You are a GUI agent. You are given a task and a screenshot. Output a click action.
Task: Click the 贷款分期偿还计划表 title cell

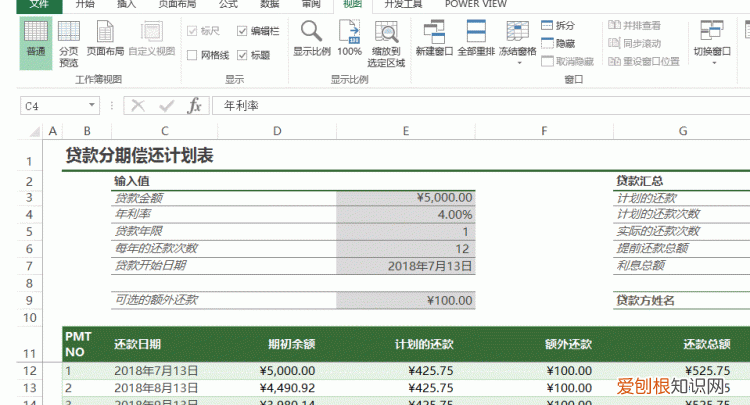pyautogui.click(x=139, y=156)
